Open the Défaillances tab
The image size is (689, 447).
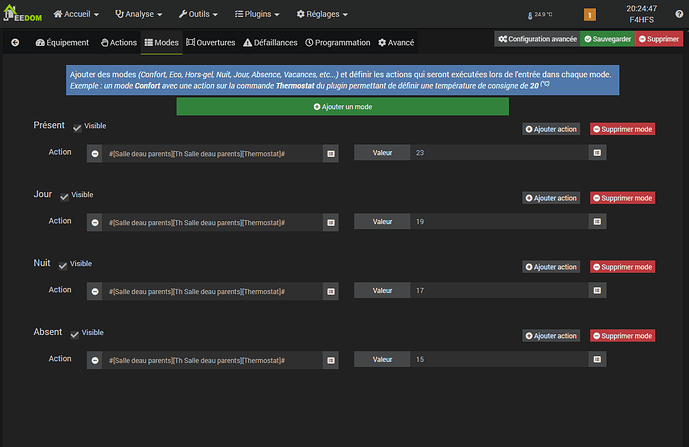270,43
